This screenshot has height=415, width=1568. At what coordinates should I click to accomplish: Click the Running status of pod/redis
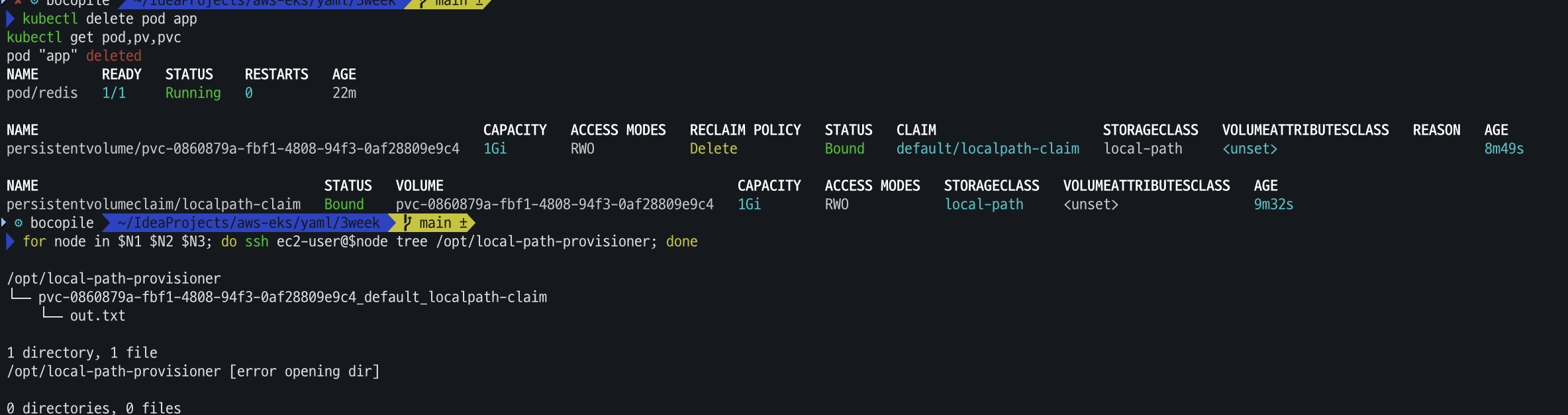[x=193, y=93]
